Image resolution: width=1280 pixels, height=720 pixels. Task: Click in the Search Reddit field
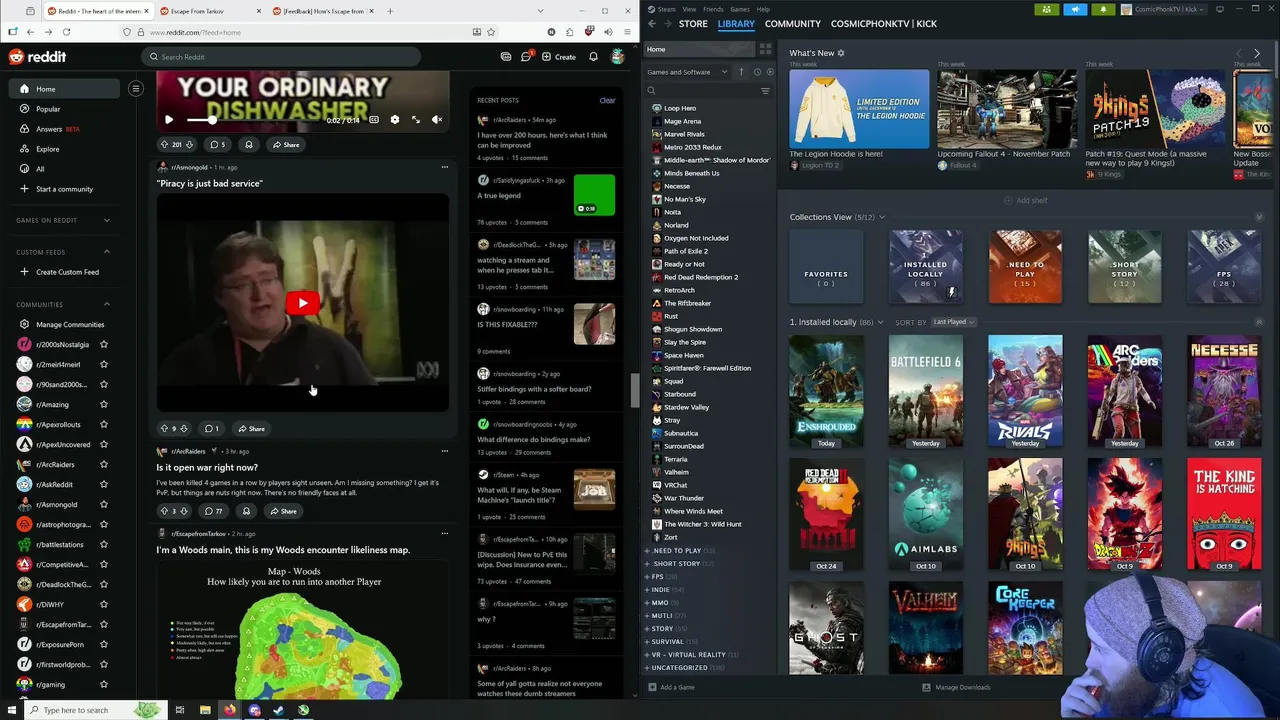pyautogui.click(x=280, y=57)
